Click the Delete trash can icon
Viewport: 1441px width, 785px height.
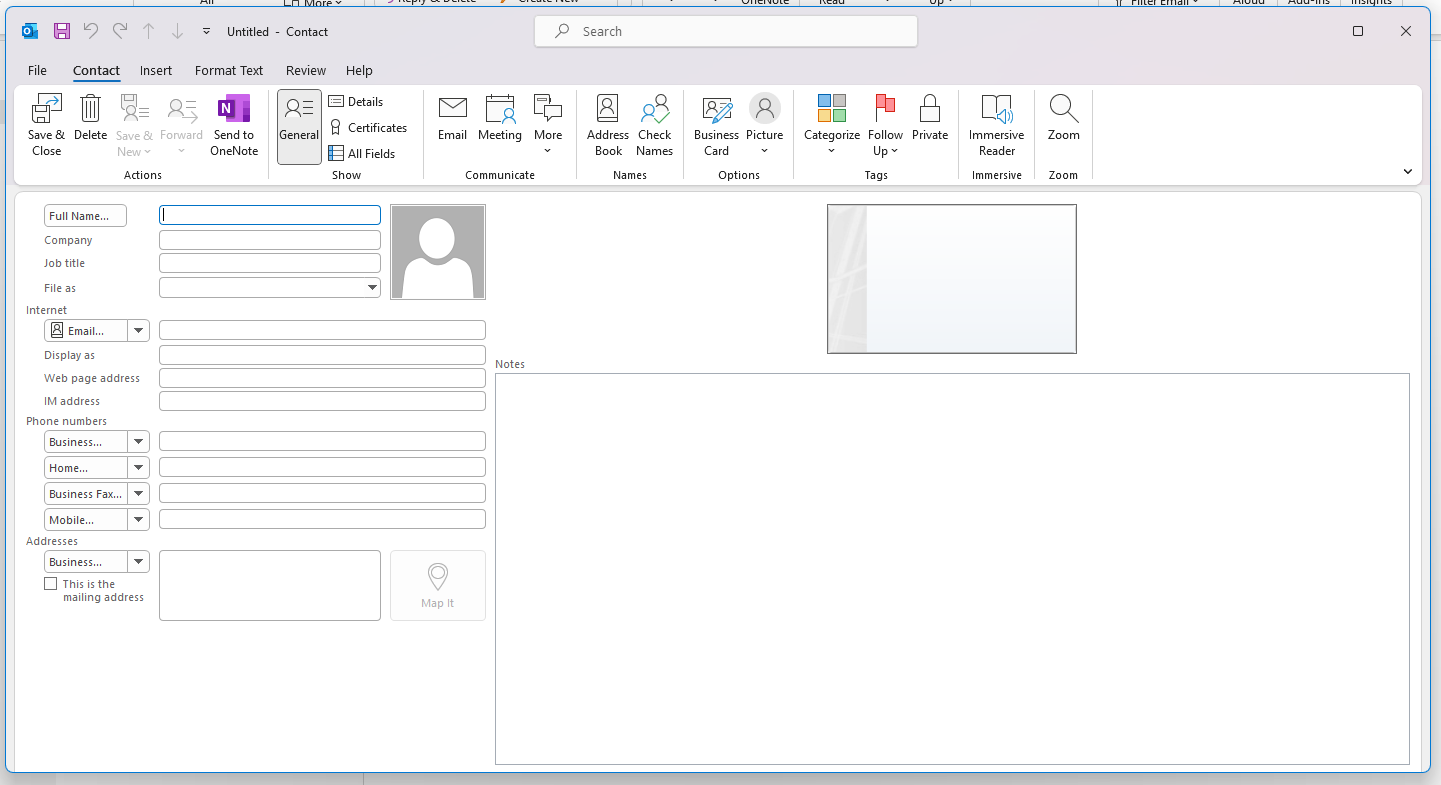tap(90, 110)
